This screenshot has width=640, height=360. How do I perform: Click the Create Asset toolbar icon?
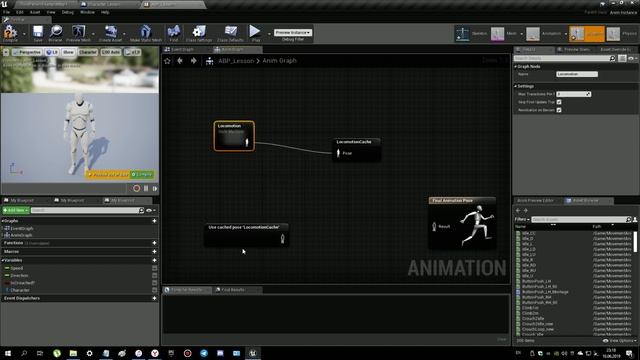point(111,33)
